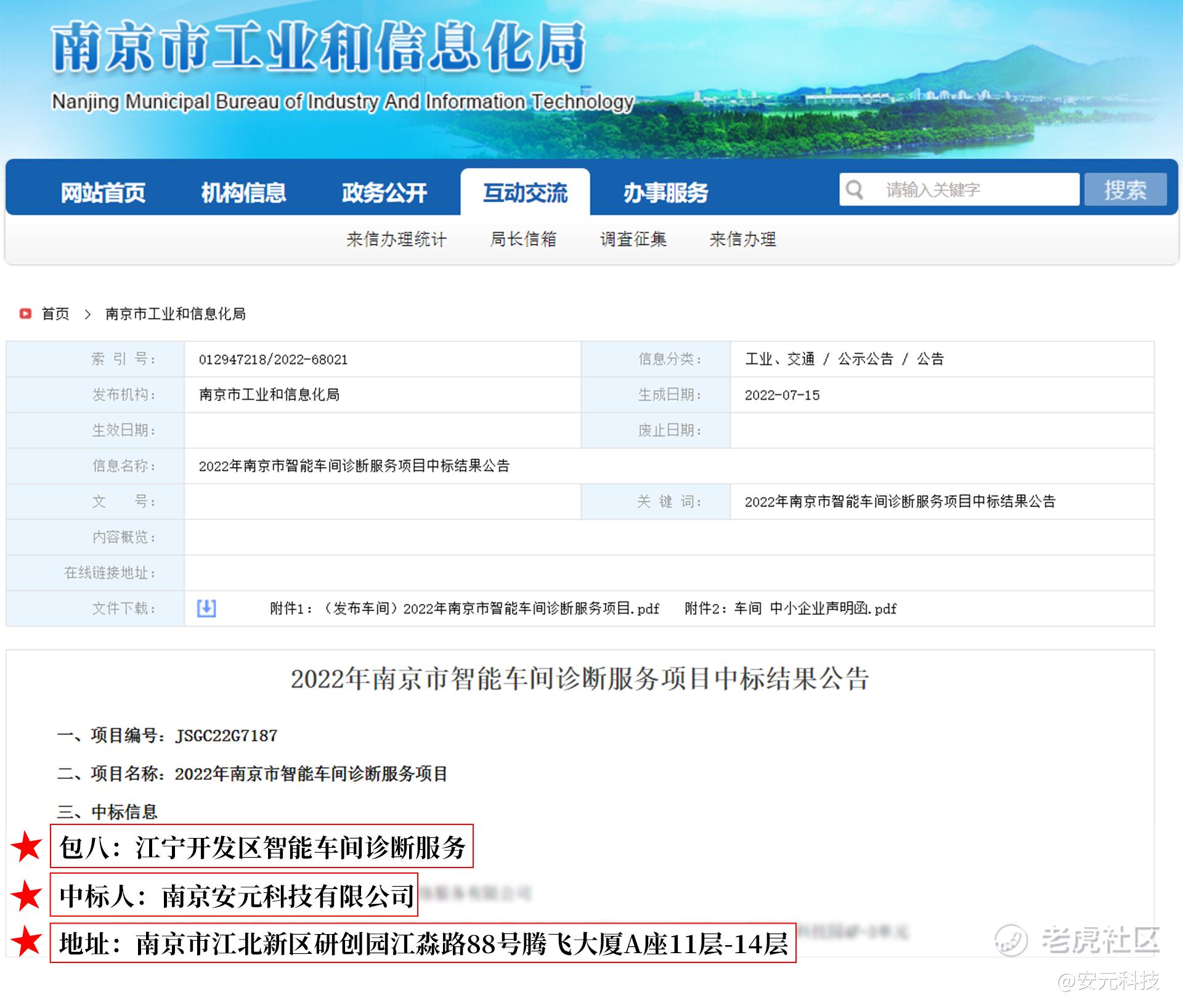Open the 政务公开 tab
Screen dimensions: 1183x1008
(x=384, y=193)
